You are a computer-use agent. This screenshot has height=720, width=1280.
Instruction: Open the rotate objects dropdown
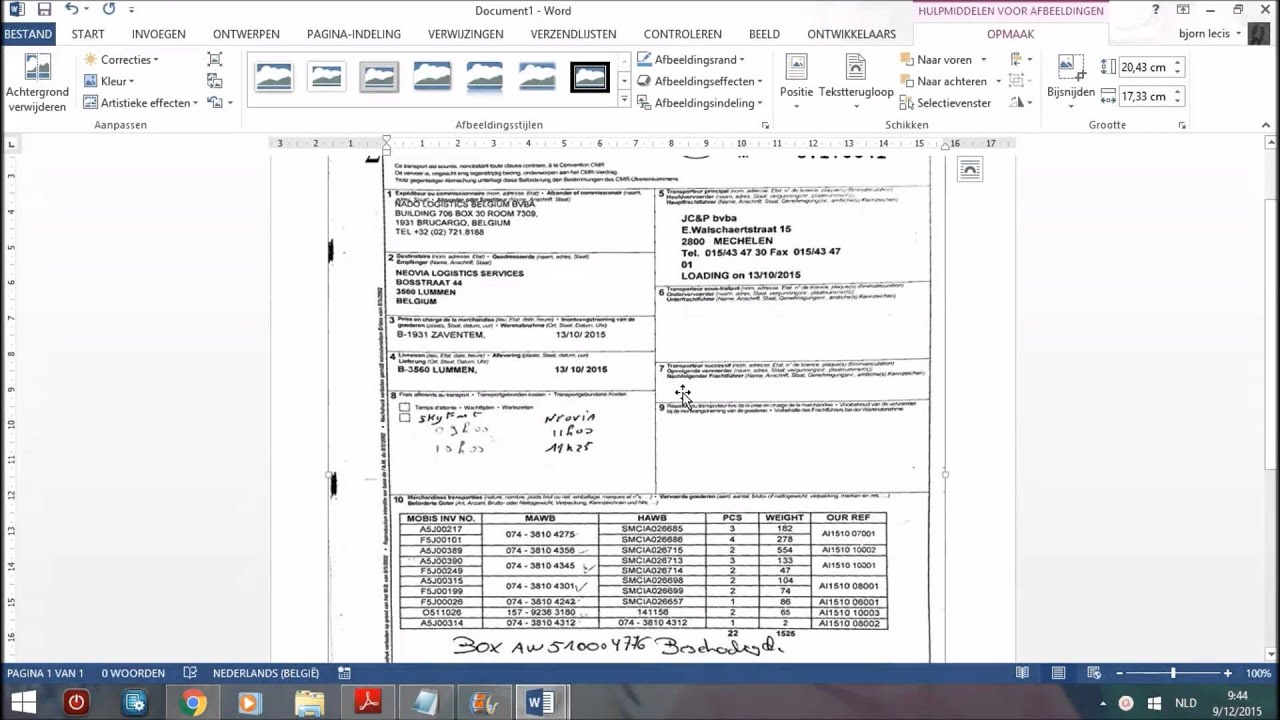click(1021, 103)
